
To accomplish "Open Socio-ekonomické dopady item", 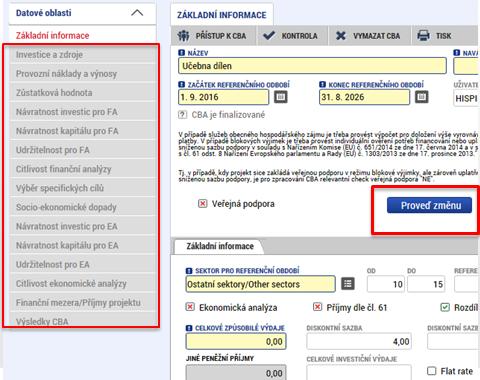I will pos(83,207).
